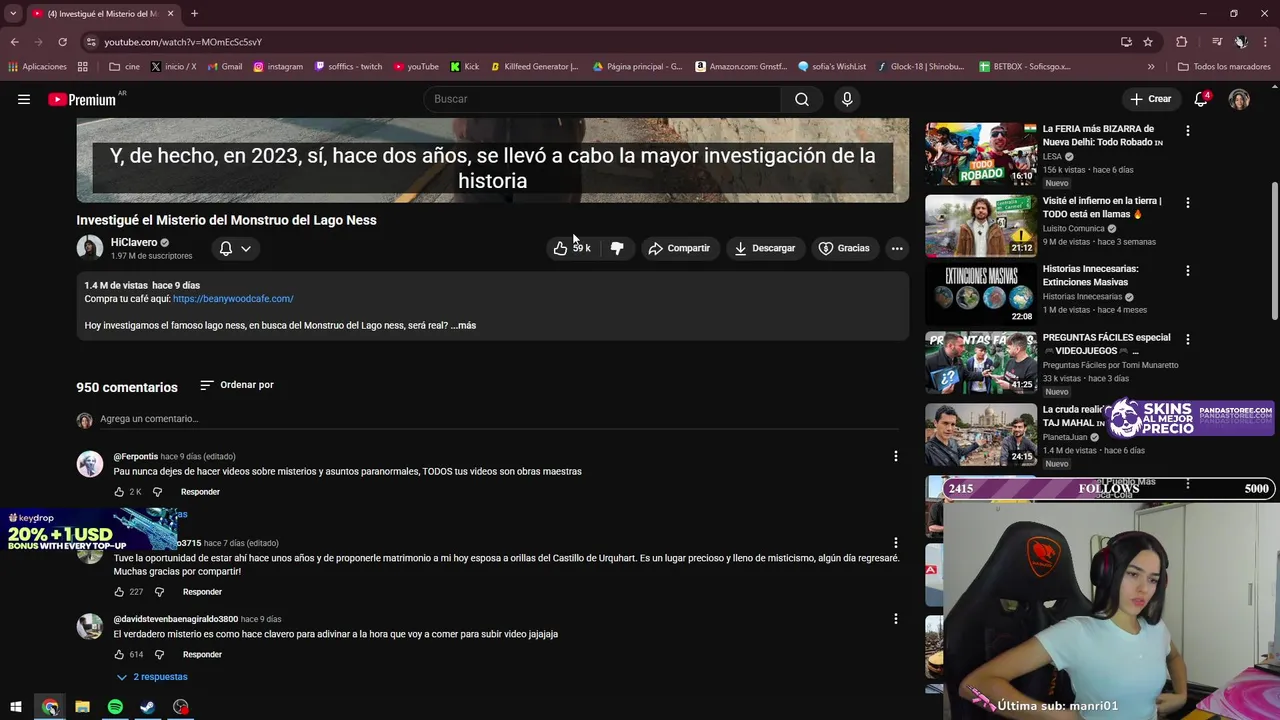Go back with browser back arrow
This screenshot has width=1280, height=720.
coord(14,42)
